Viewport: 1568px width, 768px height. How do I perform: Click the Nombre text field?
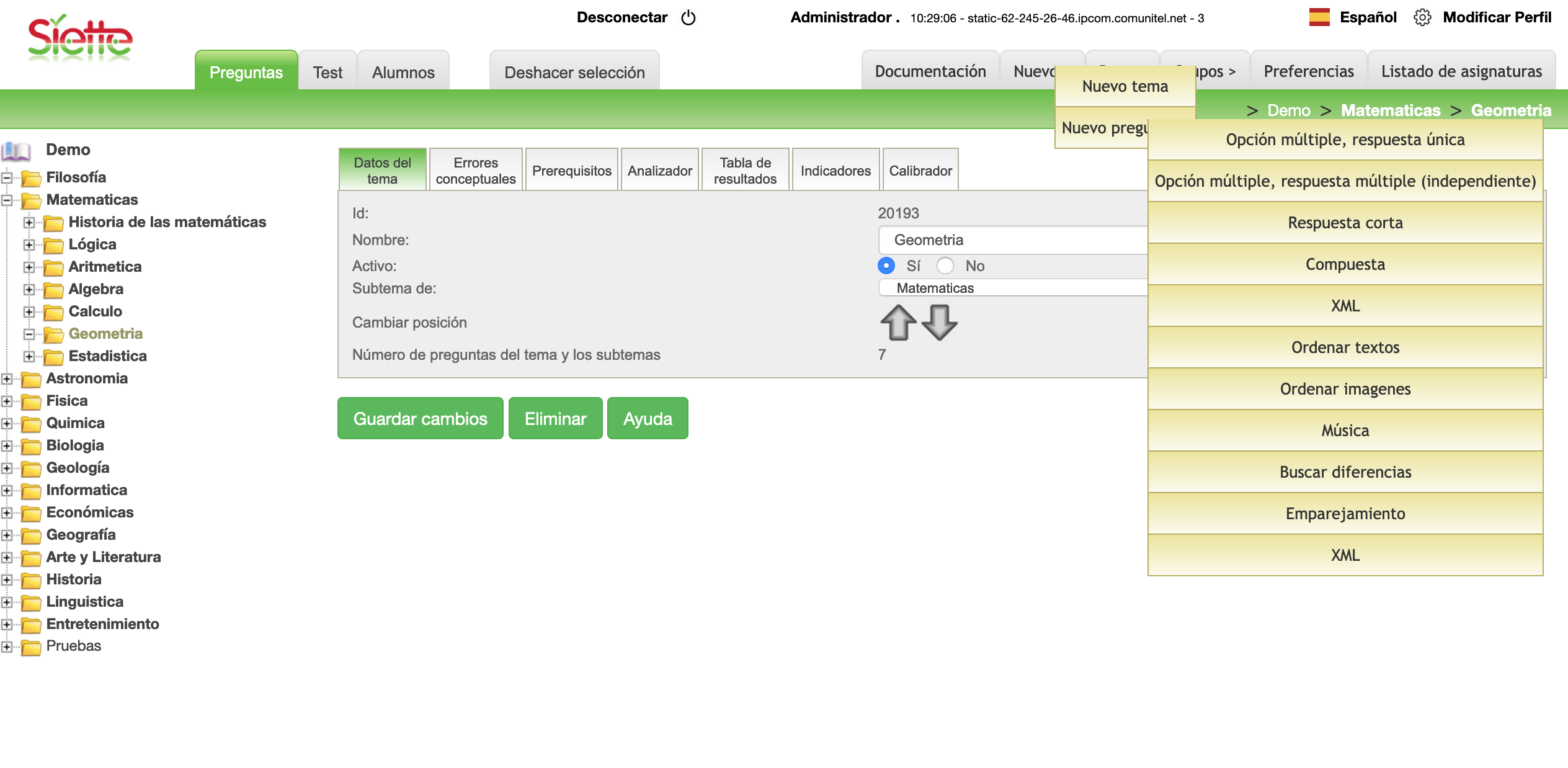pos(1011,240)
